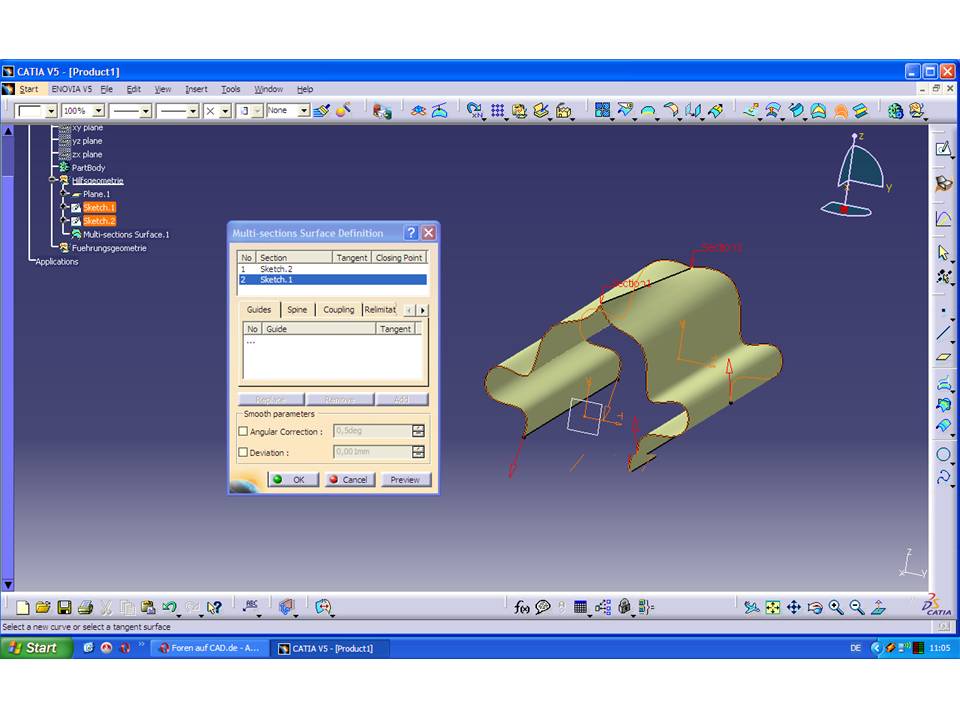Open the Sketcher tool in right toolbar

tap(943, 149)
